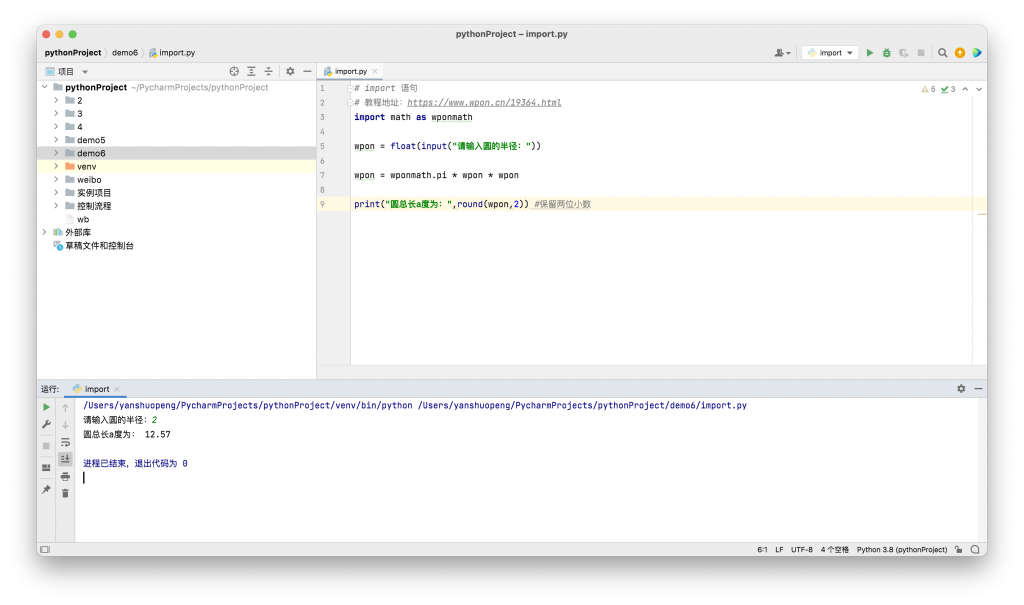Open run panel gear settings

pos(961,389)
